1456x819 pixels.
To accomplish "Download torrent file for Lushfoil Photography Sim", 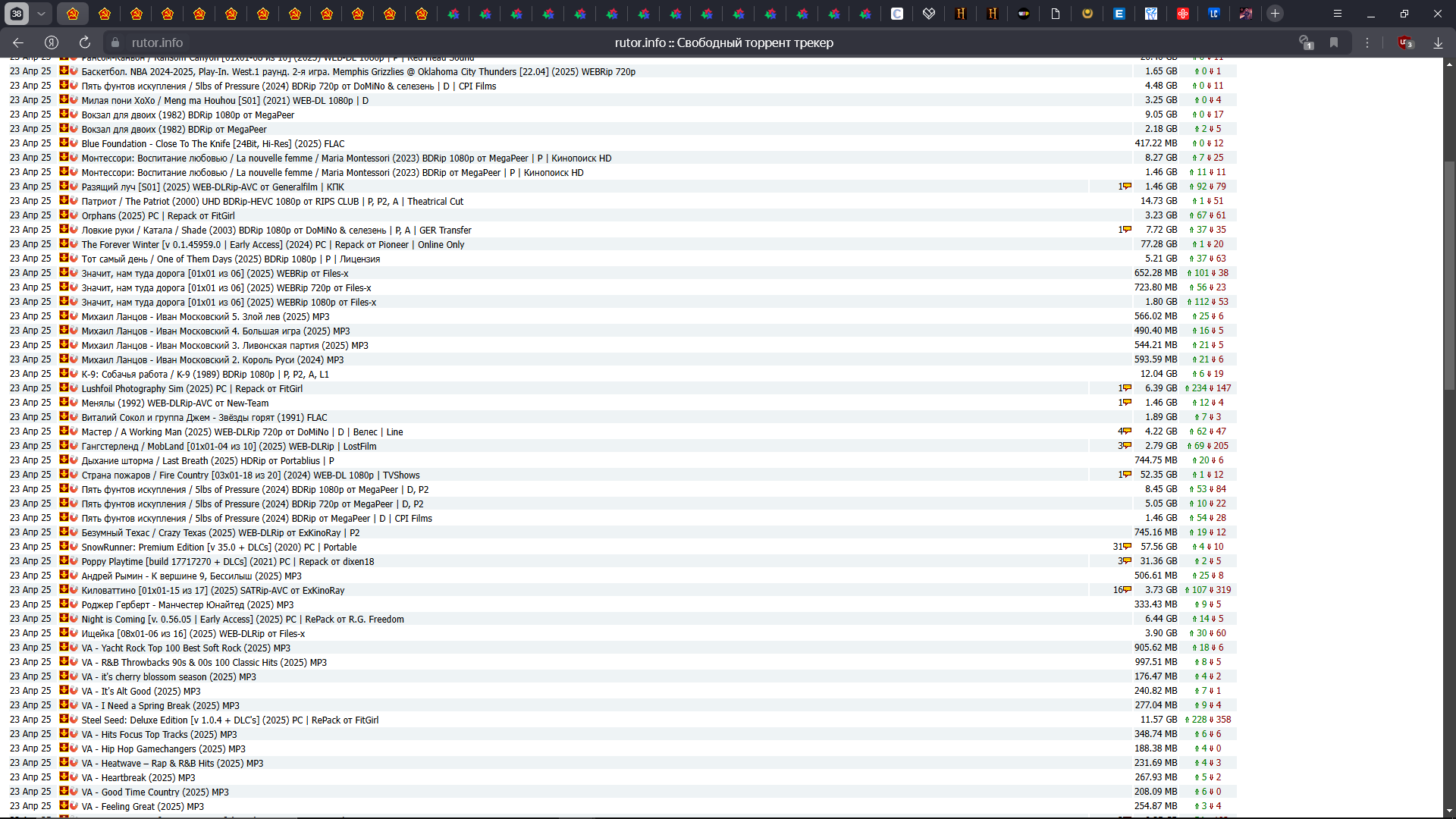I will pos(64,388).
